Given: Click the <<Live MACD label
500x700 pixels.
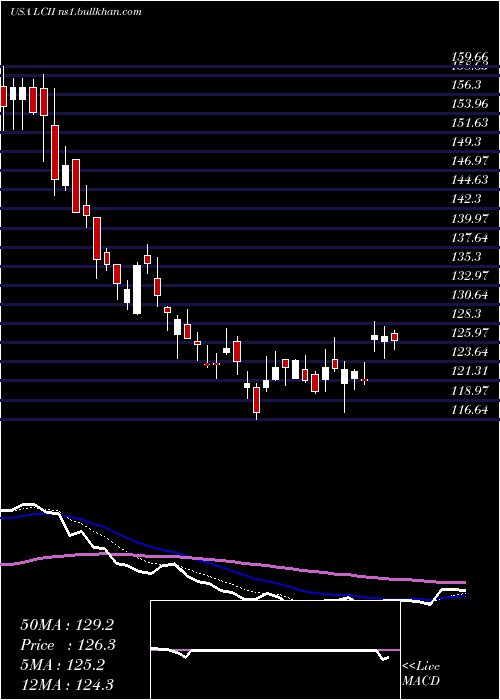Looking at the screenshot, I should point(421,673).
